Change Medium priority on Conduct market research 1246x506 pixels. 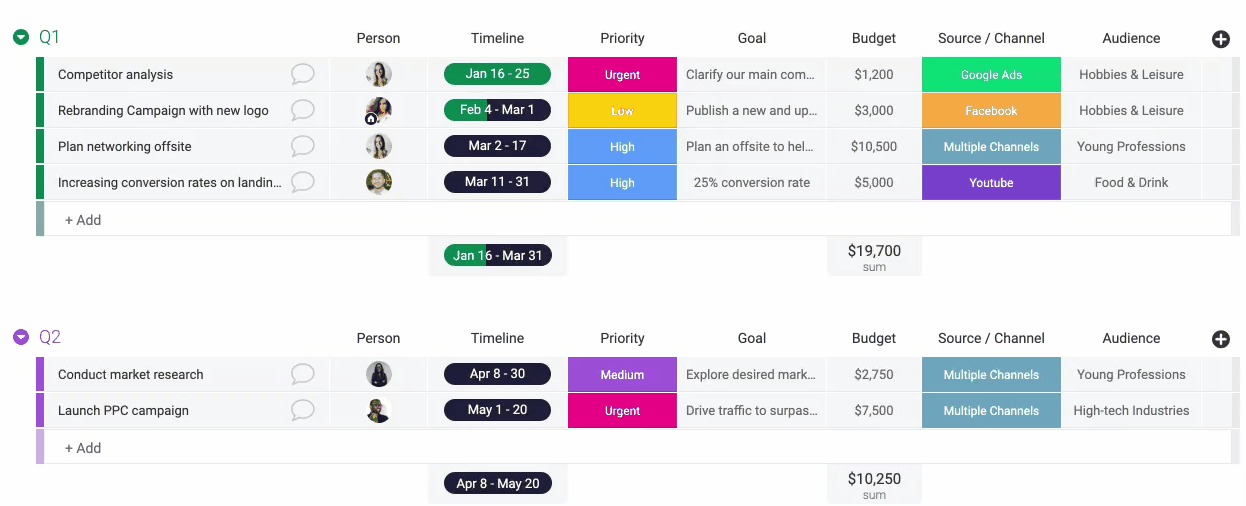coord(622,374)
